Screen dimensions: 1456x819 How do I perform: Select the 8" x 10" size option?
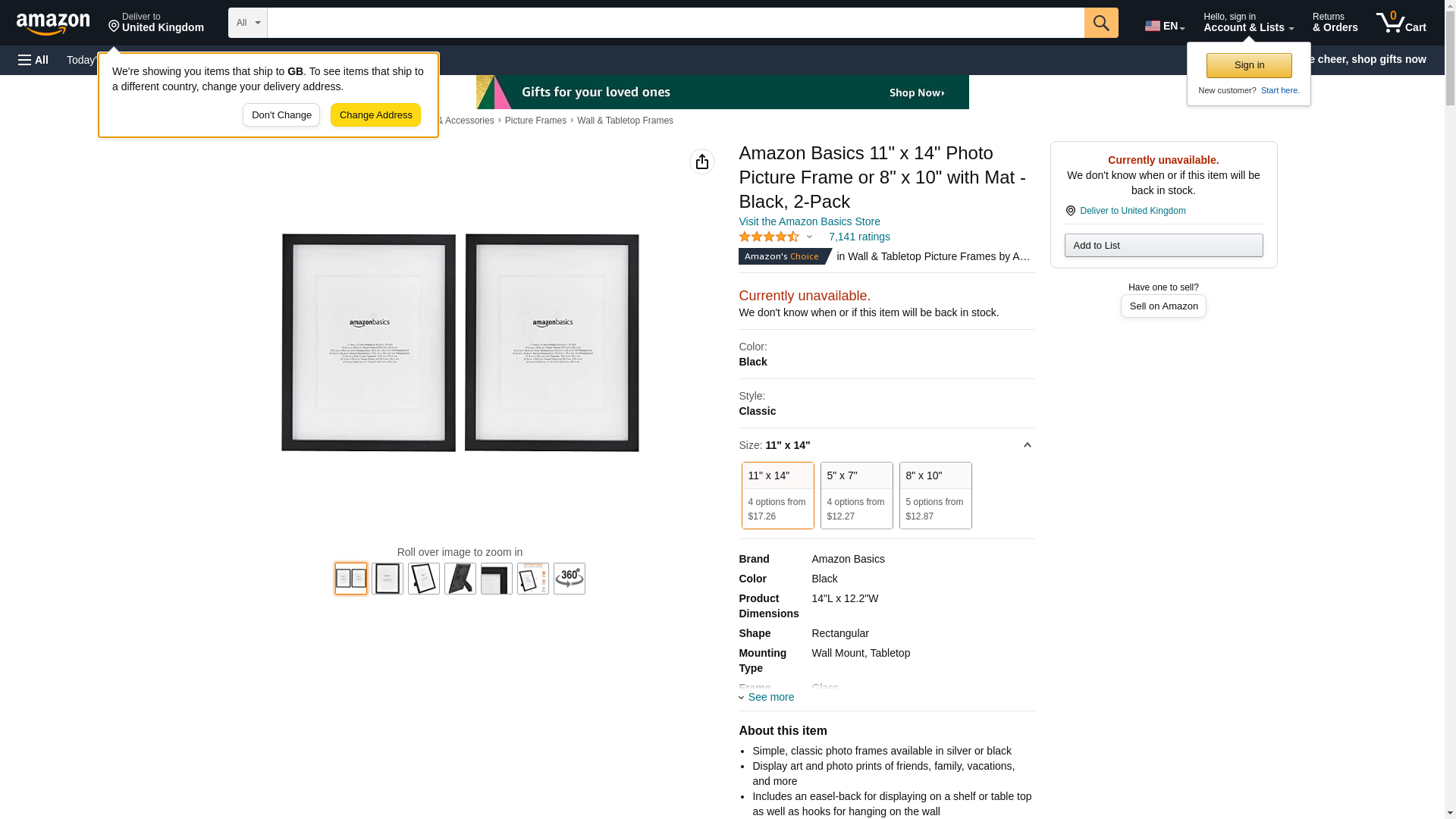click(936, 495)
